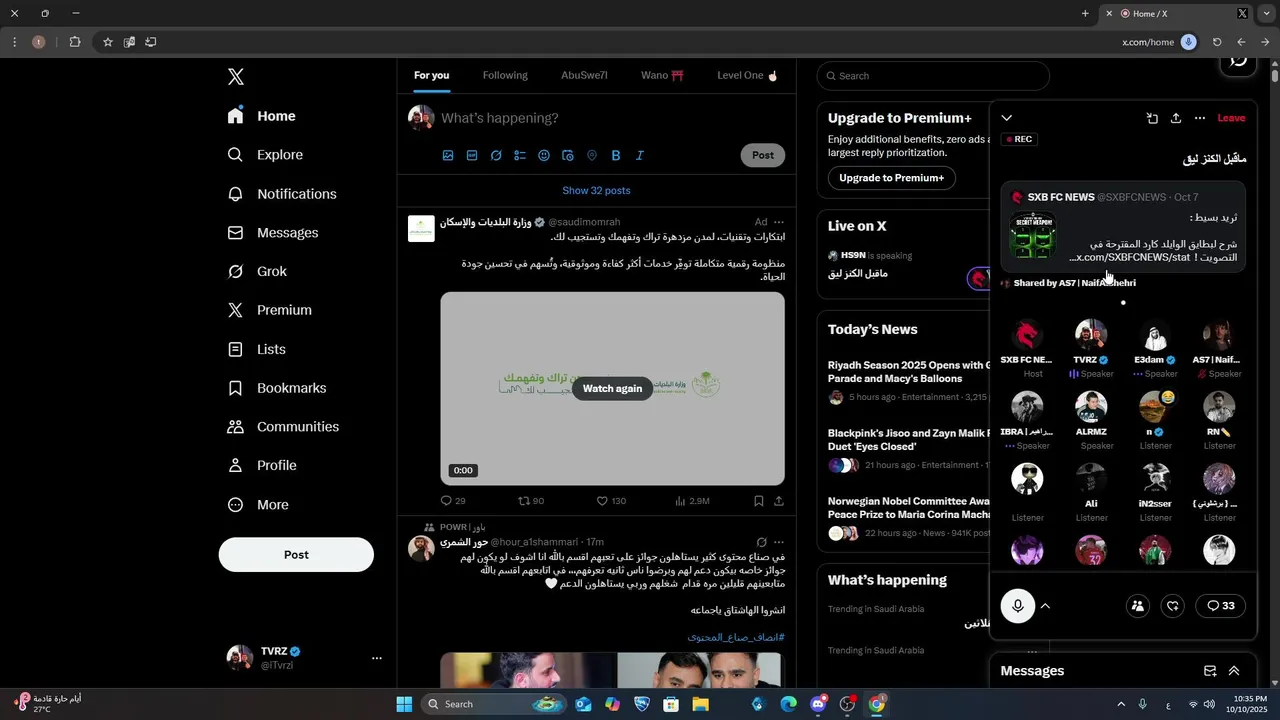The width and height of the screenshot is (1280, 720).
Task: Switch to the Following tab
Action: pyautogui.click(x=505, y=76)
